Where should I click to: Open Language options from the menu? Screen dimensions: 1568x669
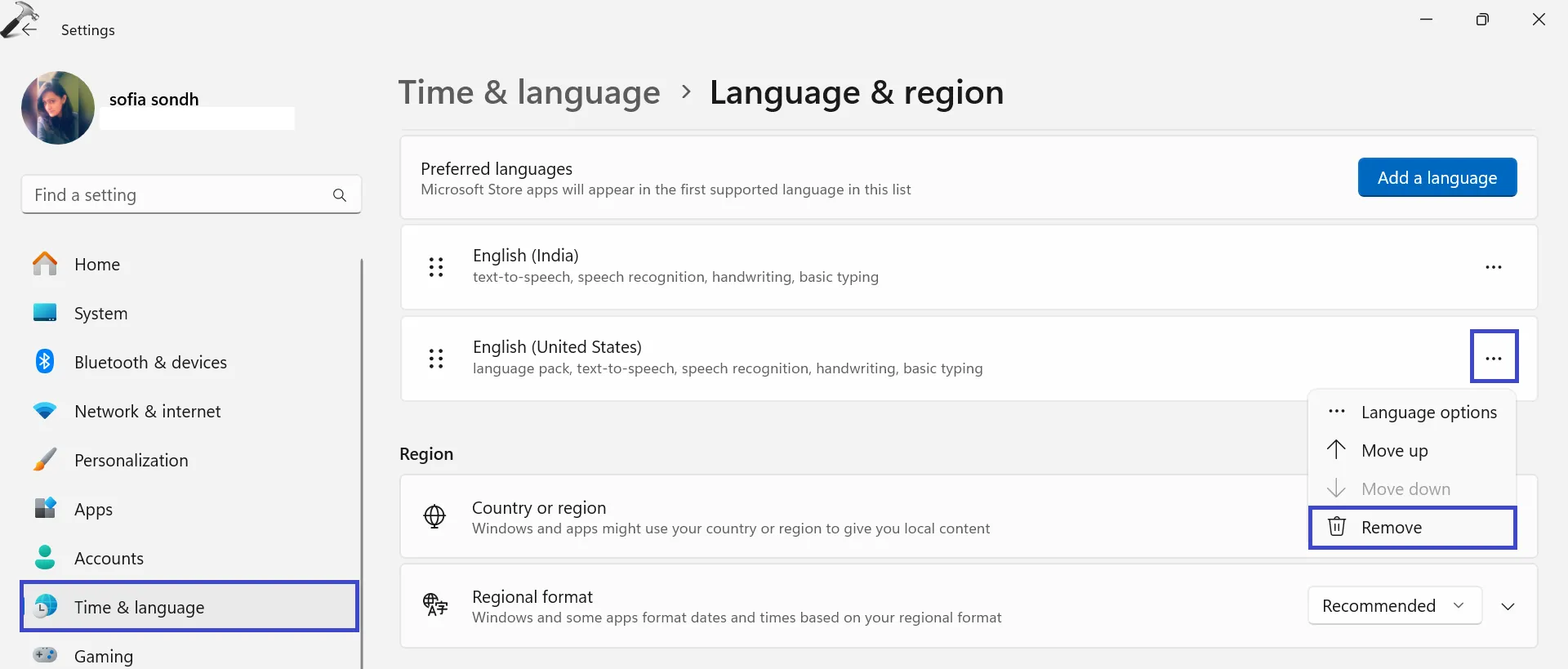1428,413
